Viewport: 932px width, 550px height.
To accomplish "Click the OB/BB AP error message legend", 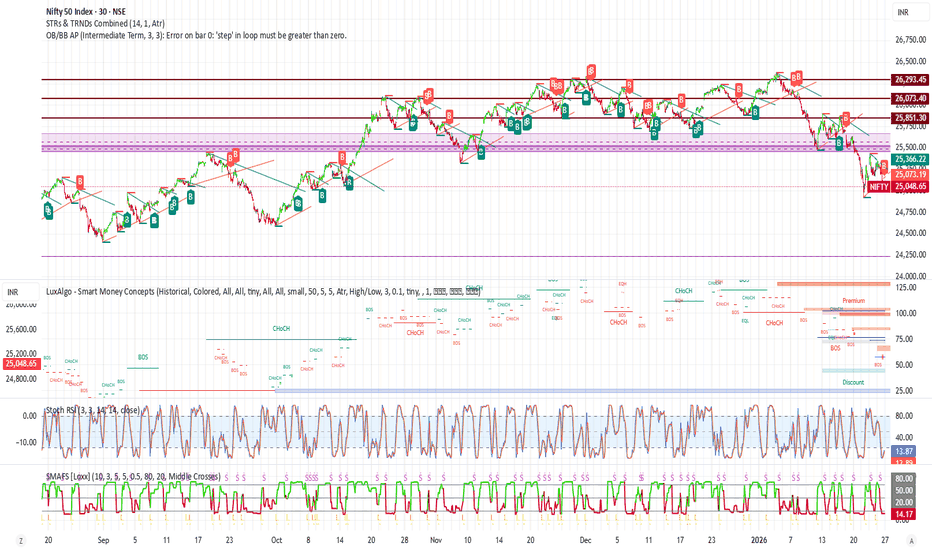I will coord(196,35).
